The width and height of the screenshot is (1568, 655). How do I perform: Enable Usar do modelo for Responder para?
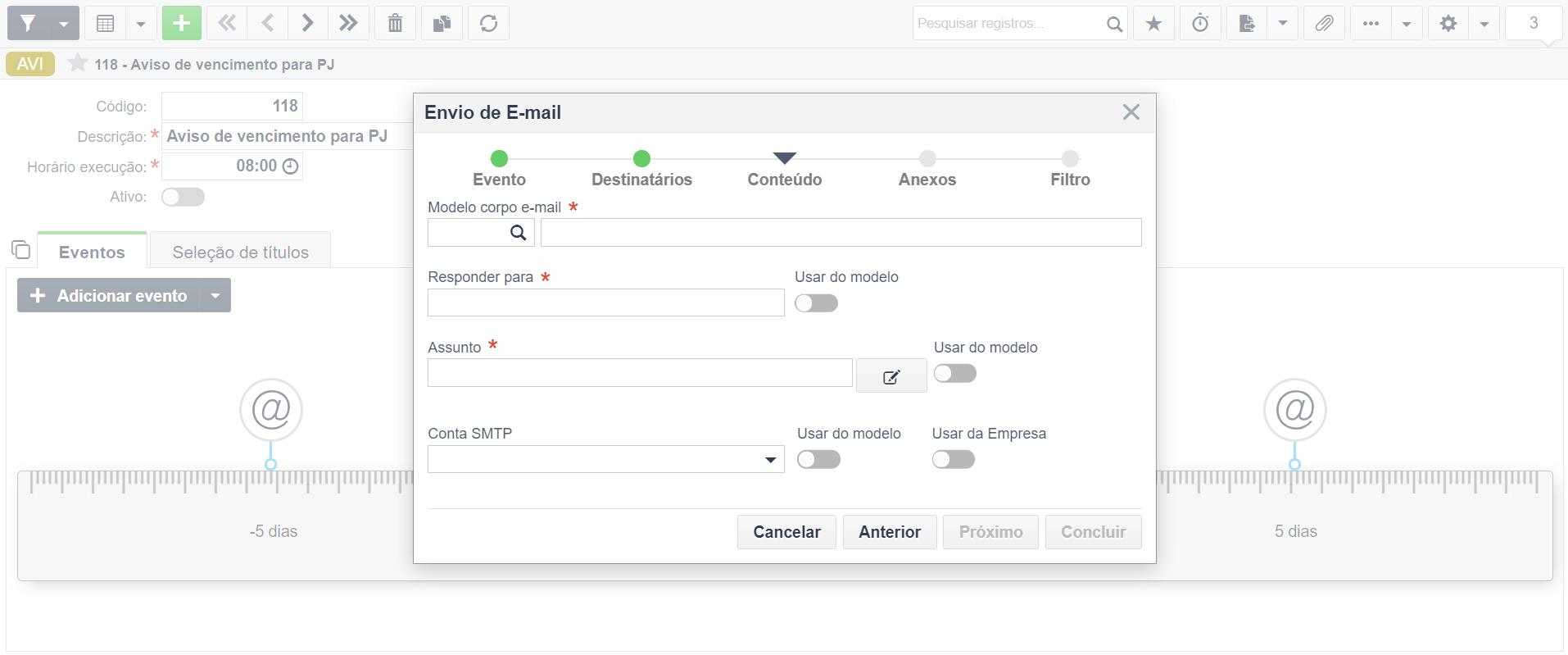817,303
